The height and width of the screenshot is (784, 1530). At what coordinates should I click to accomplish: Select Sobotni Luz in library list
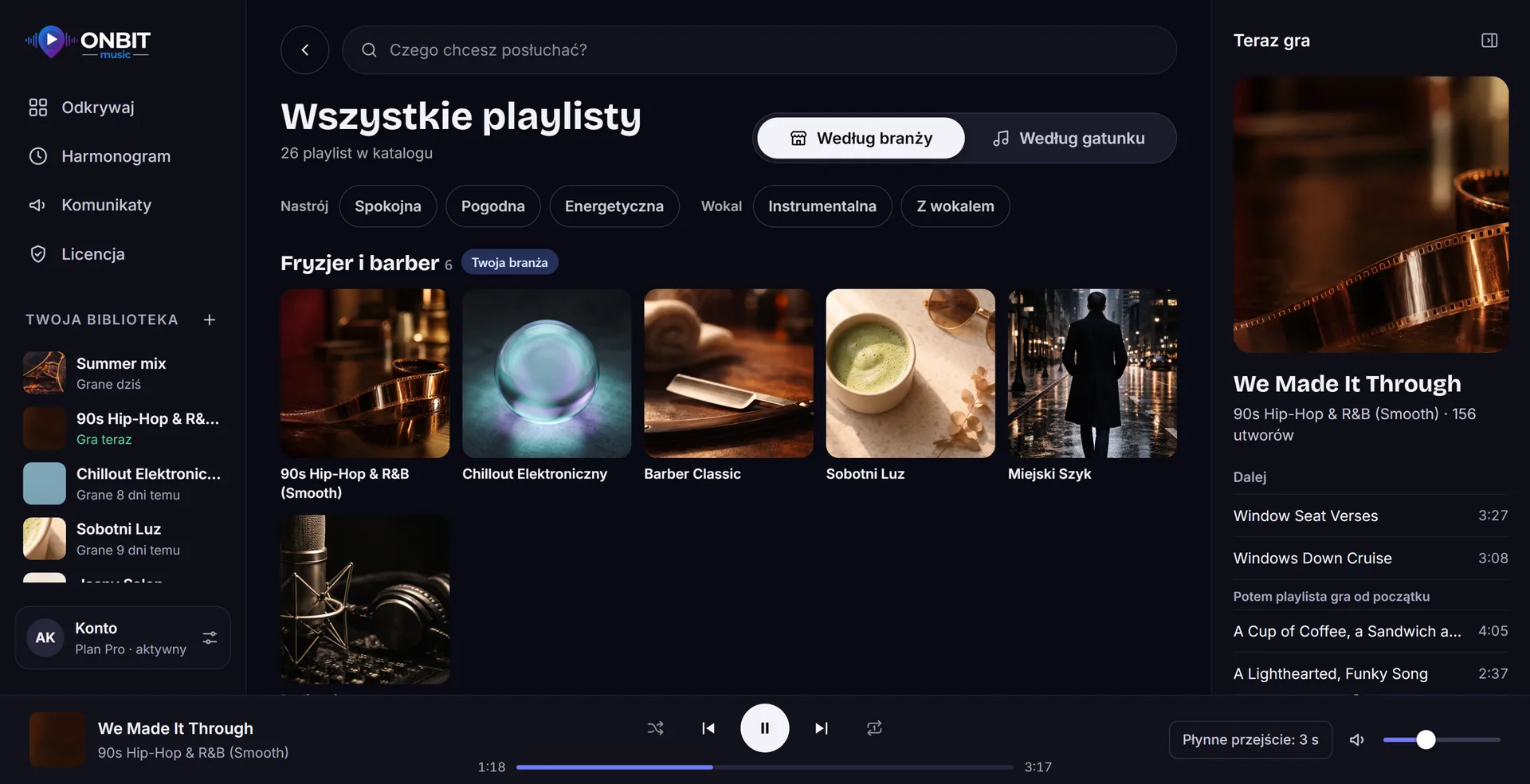(123, 539)
